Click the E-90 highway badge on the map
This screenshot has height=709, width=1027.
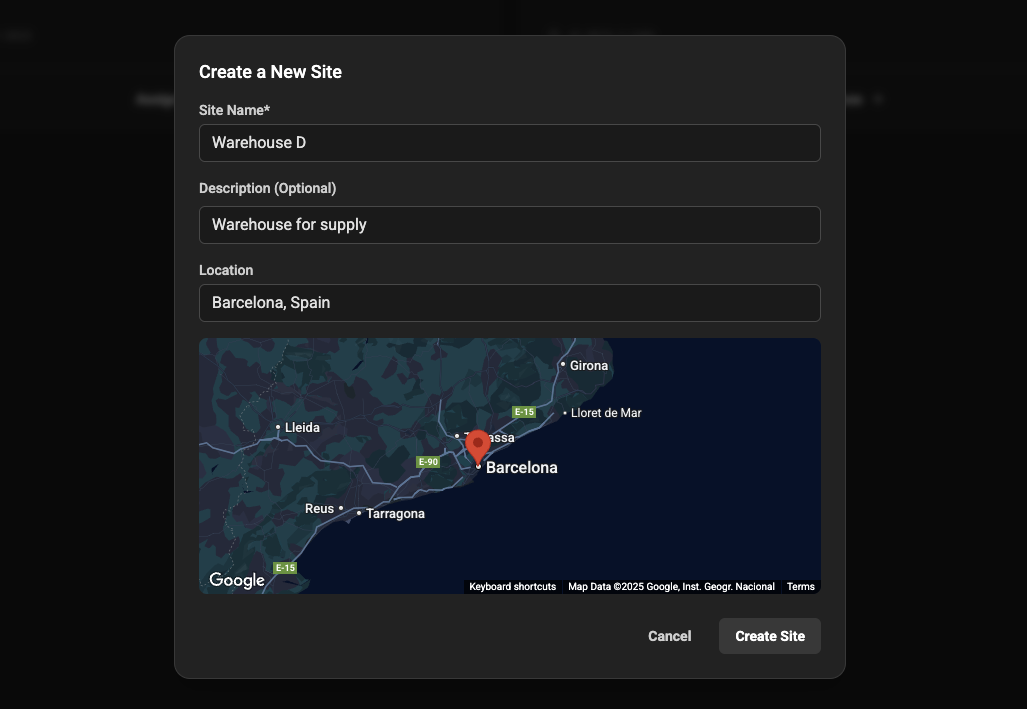(x=428, y=461)
